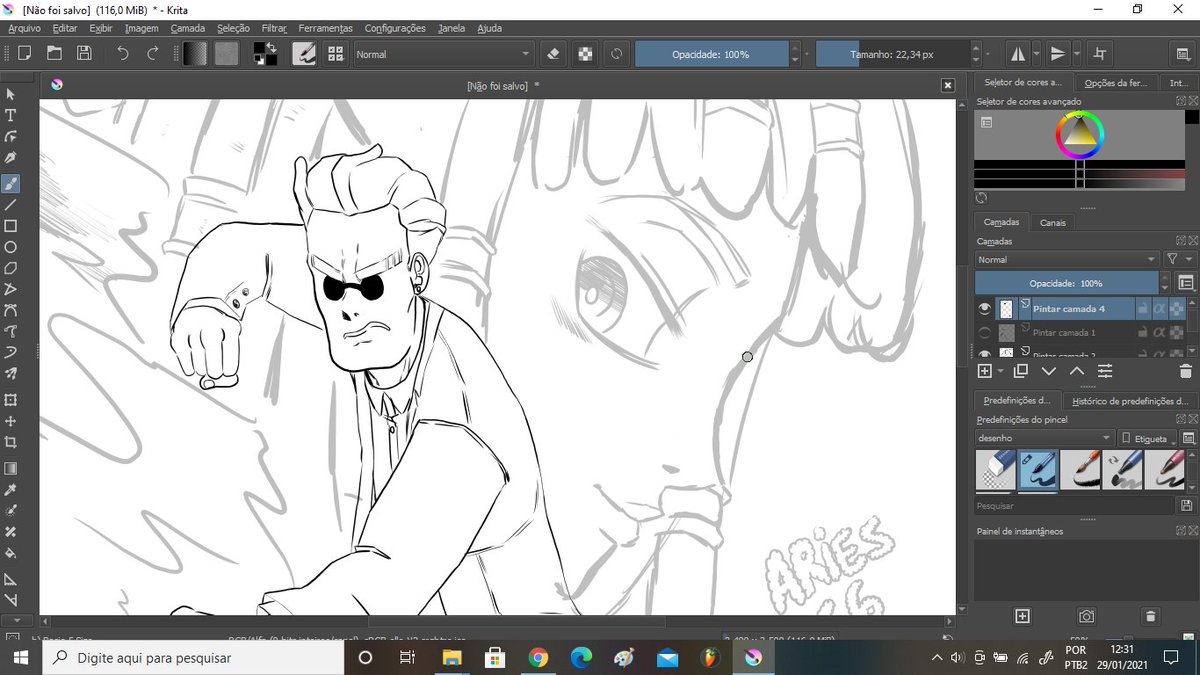Create a new document from the toolbar
Viewport: 1200px width, 675px height.
coord(24,53)
